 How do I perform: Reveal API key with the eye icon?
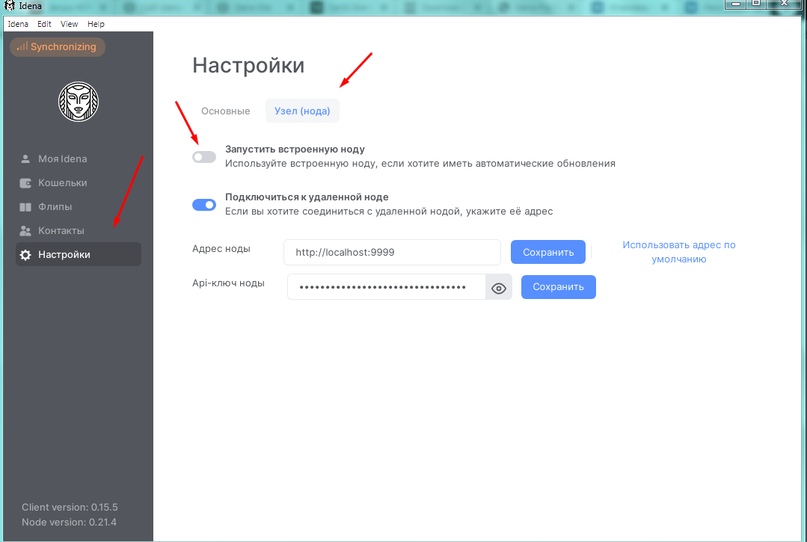[x=498, y=288]
